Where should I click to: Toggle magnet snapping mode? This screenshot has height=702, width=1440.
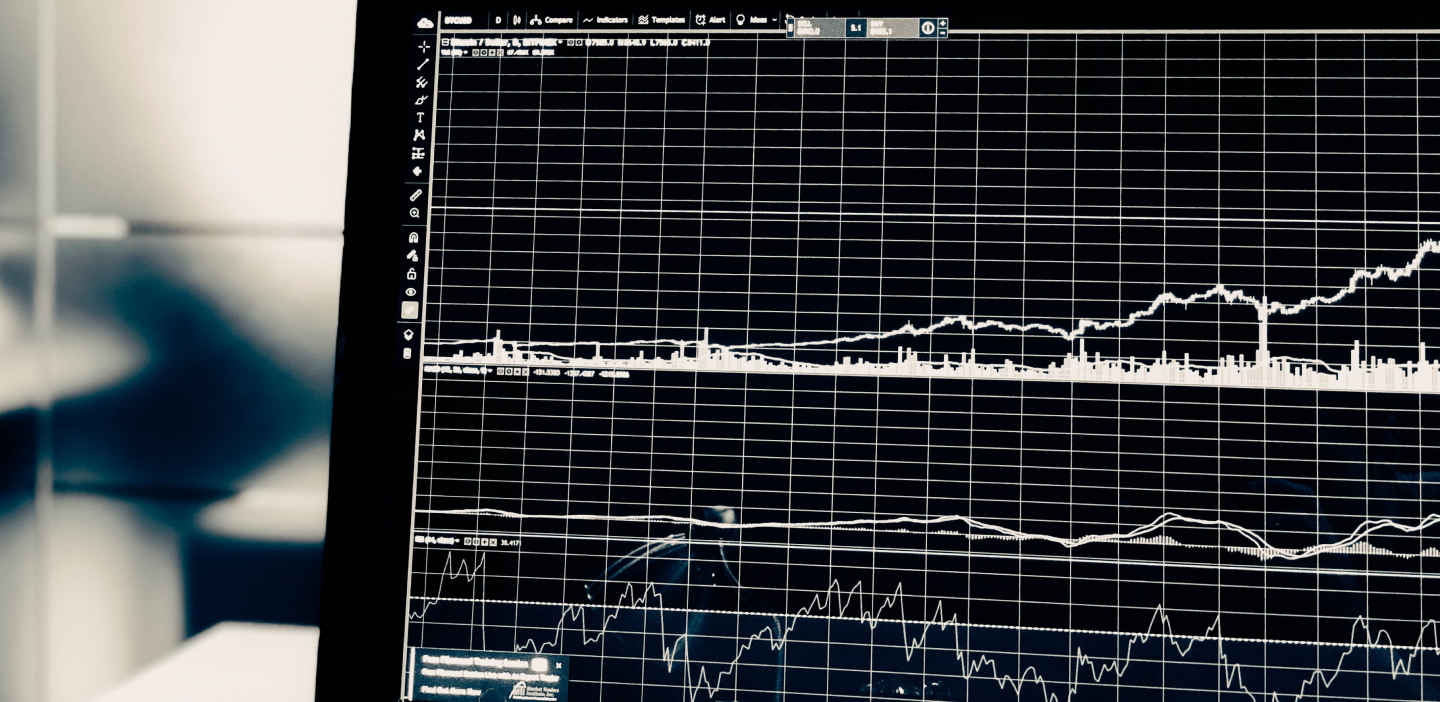coord(413,237)
